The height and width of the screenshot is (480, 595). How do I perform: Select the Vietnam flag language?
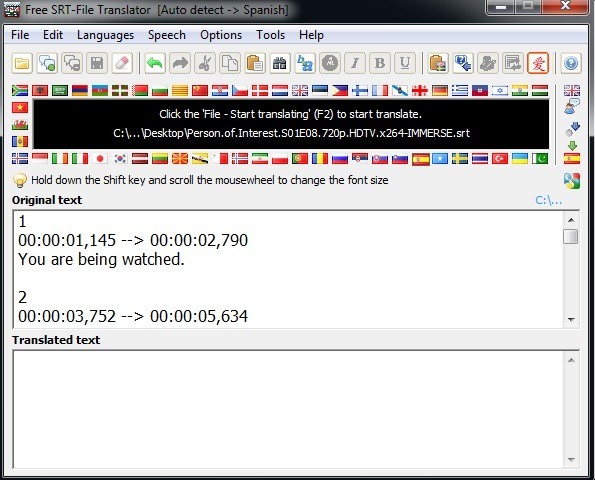[x=20, y=108]
